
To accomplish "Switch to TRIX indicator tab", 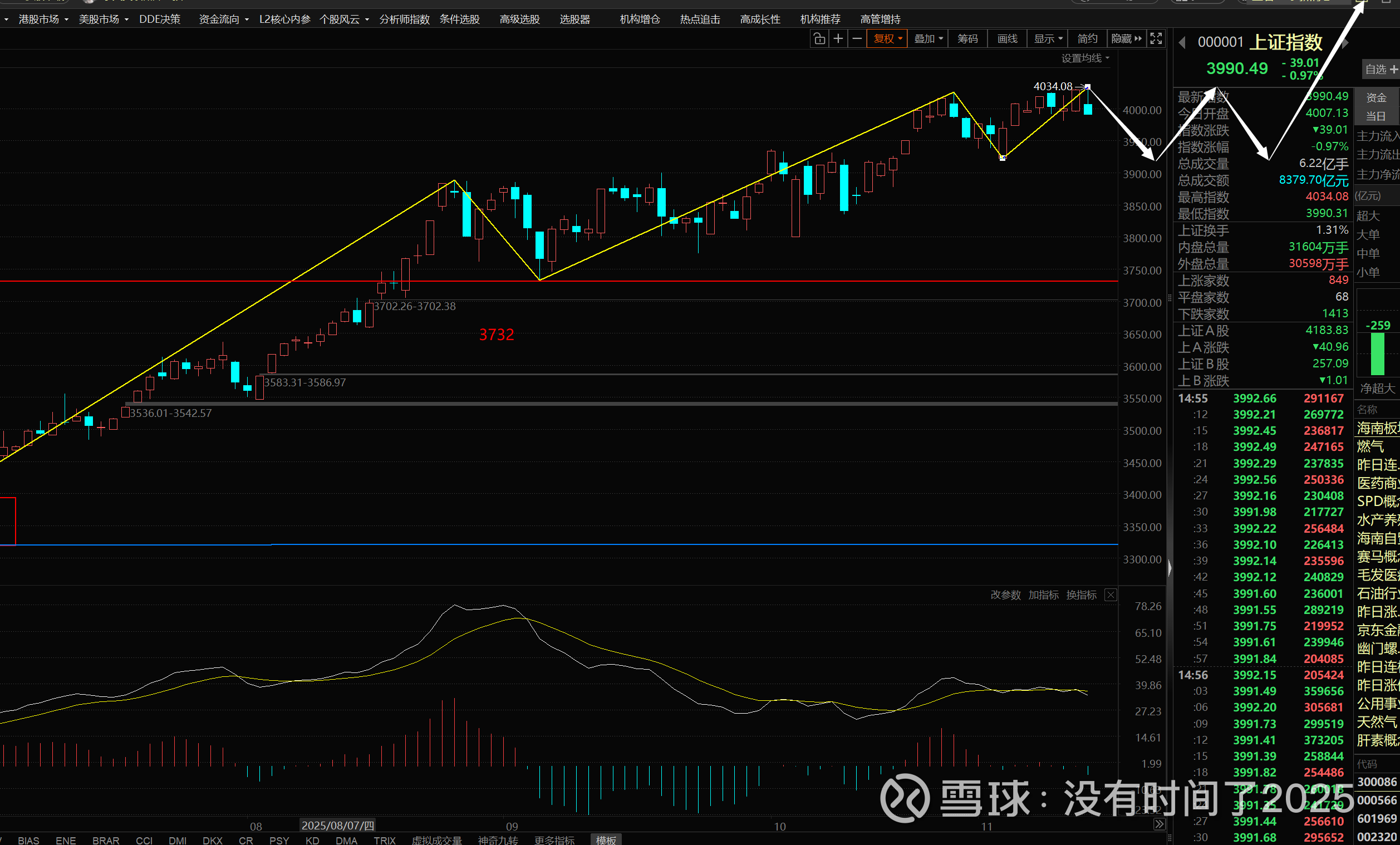I will coord(385,840).
